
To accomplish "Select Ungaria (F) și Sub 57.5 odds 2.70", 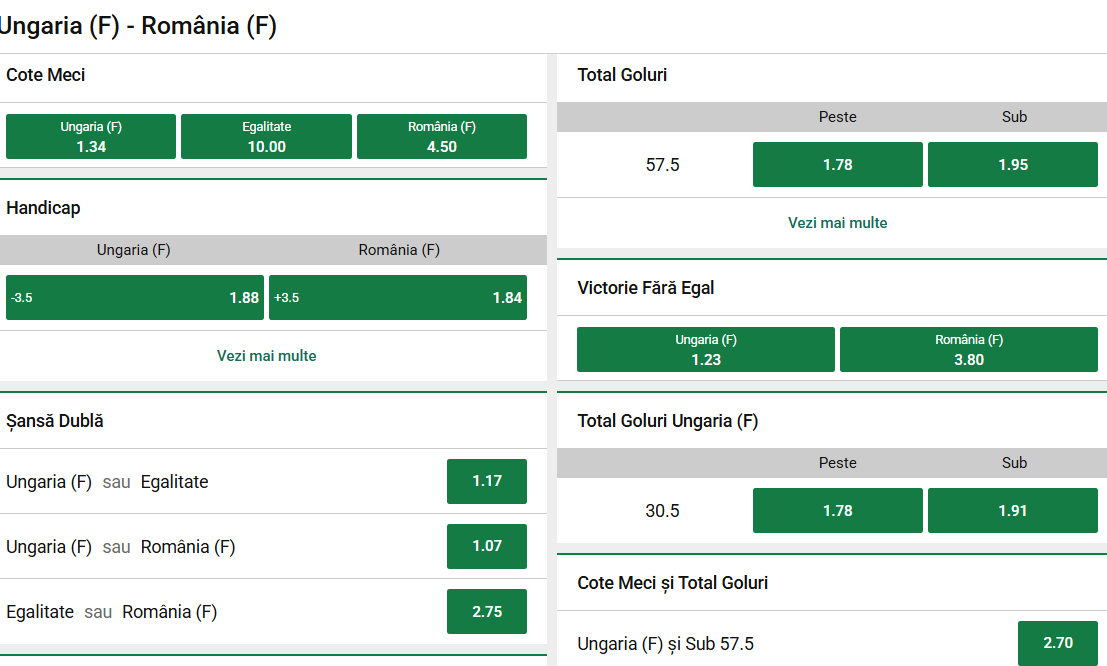I will click(1058, 643).
